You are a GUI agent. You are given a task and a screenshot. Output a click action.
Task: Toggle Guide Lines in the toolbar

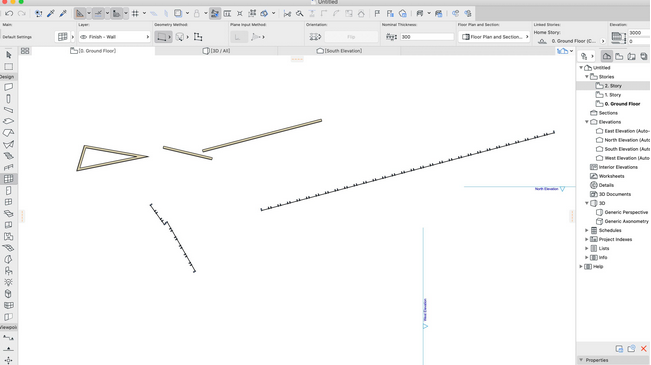80,14
